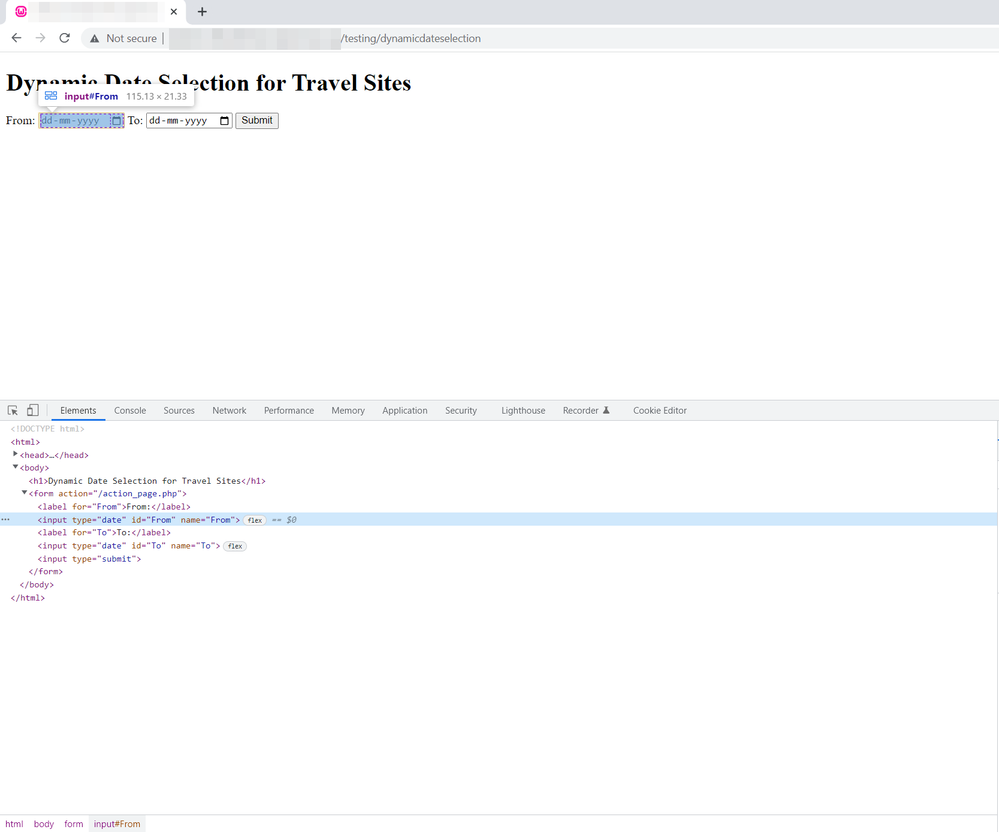Image resolution: width=999 pixels, height=832 pixels.
Task: Open a new browser tab with plus icon
Action: tap(202, 12)
